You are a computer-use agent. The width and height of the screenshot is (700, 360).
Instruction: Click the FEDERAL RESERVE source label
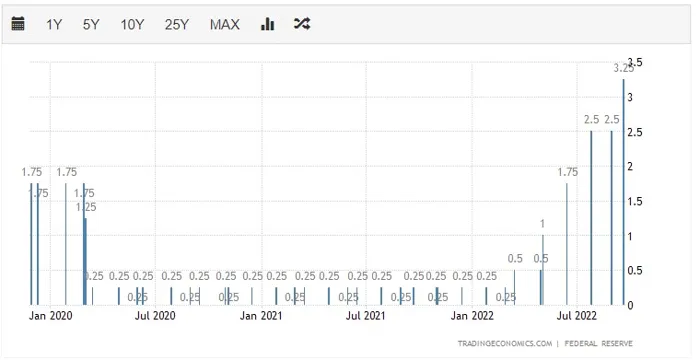point(598,343)
